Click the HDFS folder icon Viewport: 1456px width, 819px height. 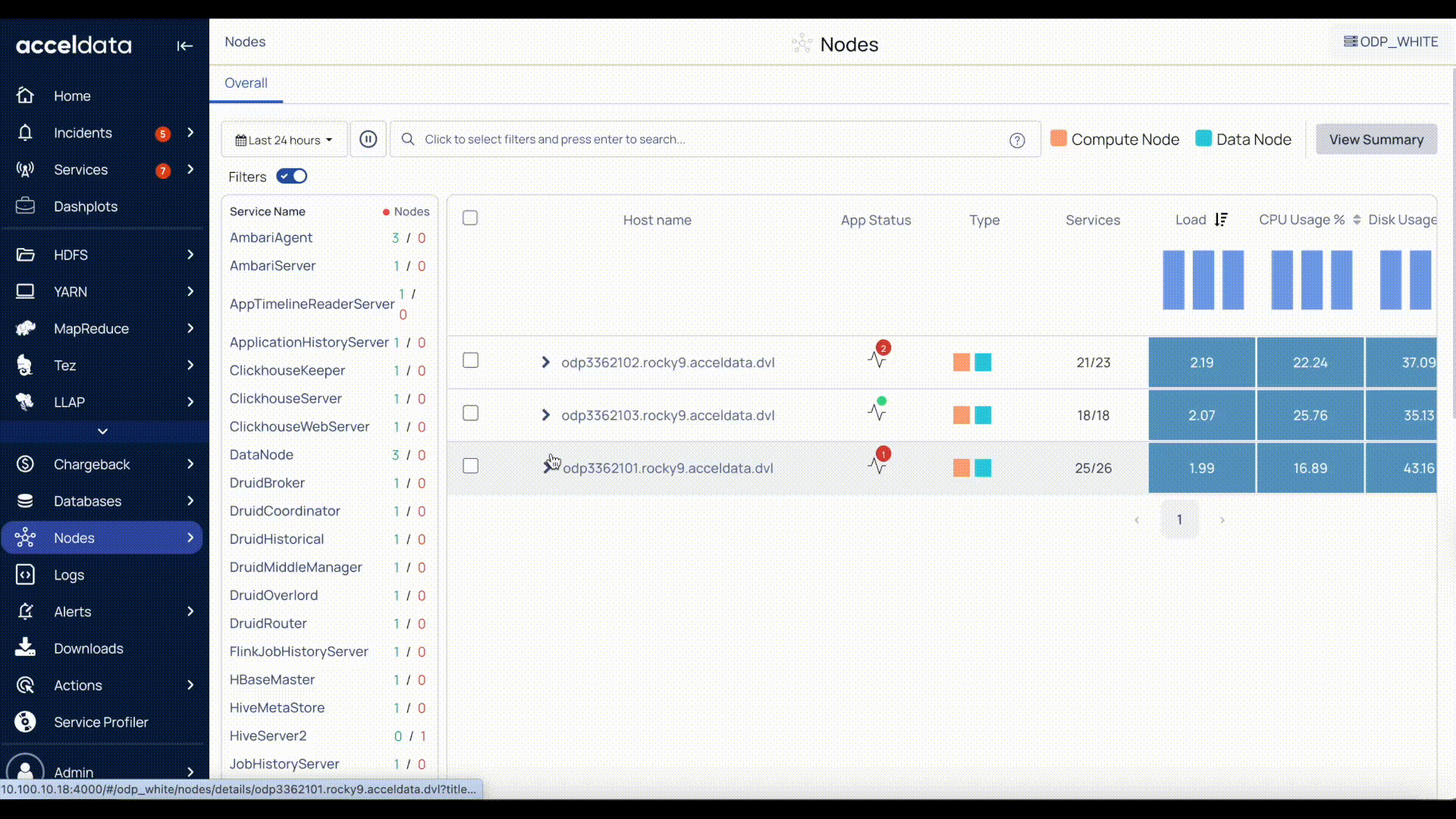pyautogui.click(x=25, y=255)
